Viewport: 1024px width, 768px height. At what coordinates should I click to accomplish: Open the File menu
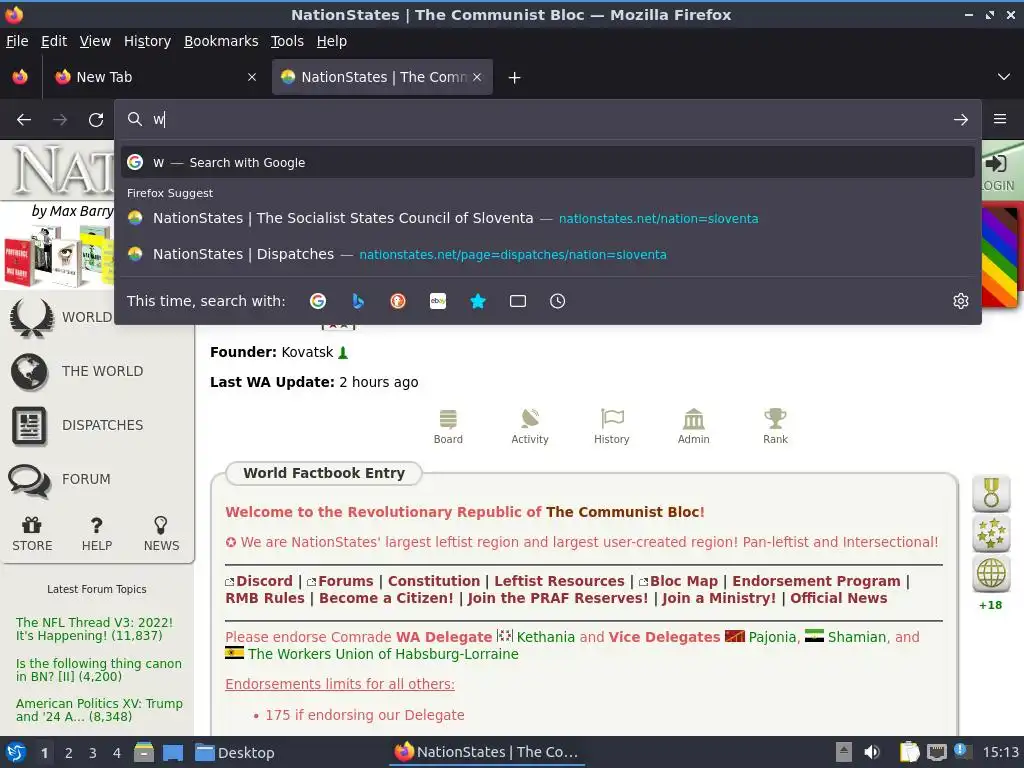[17, 41]
